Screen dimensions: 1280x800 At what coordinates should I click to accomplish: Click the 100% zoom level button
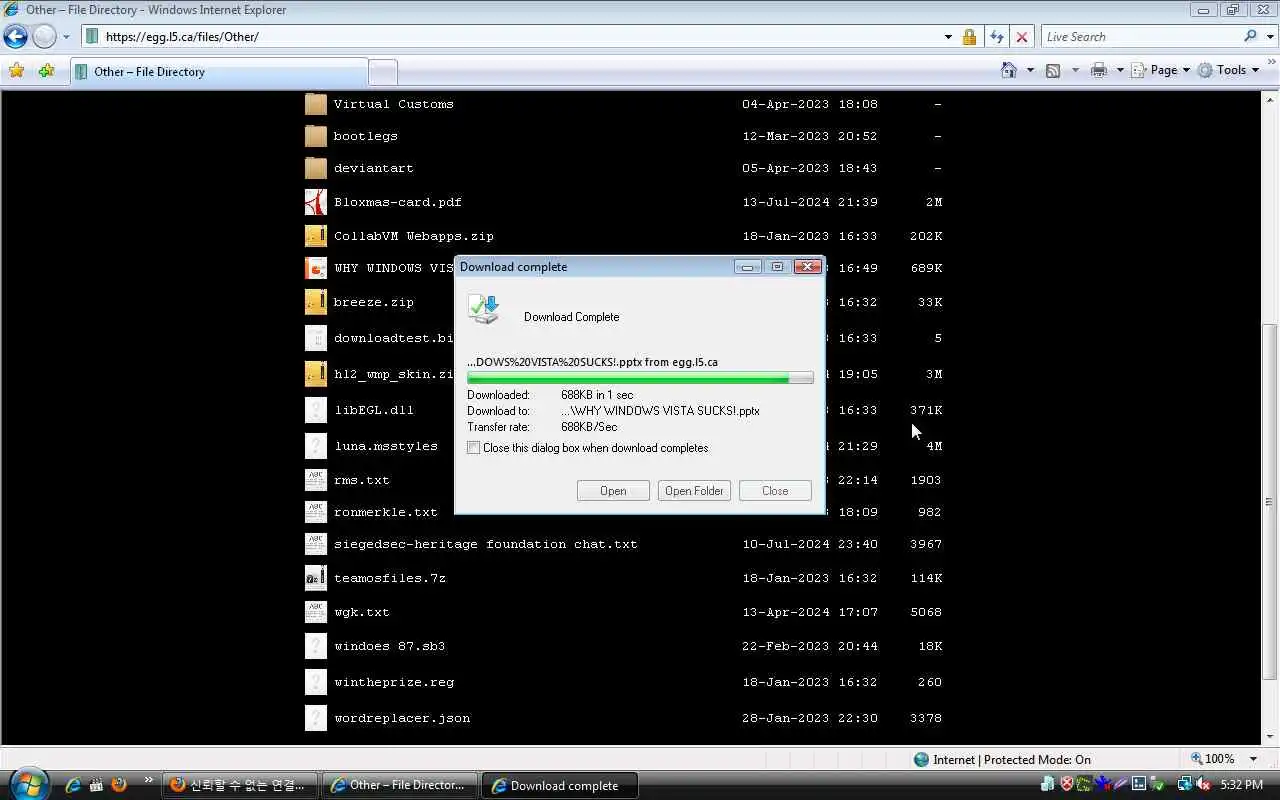pyautogui.click(x=1212, y=759)
